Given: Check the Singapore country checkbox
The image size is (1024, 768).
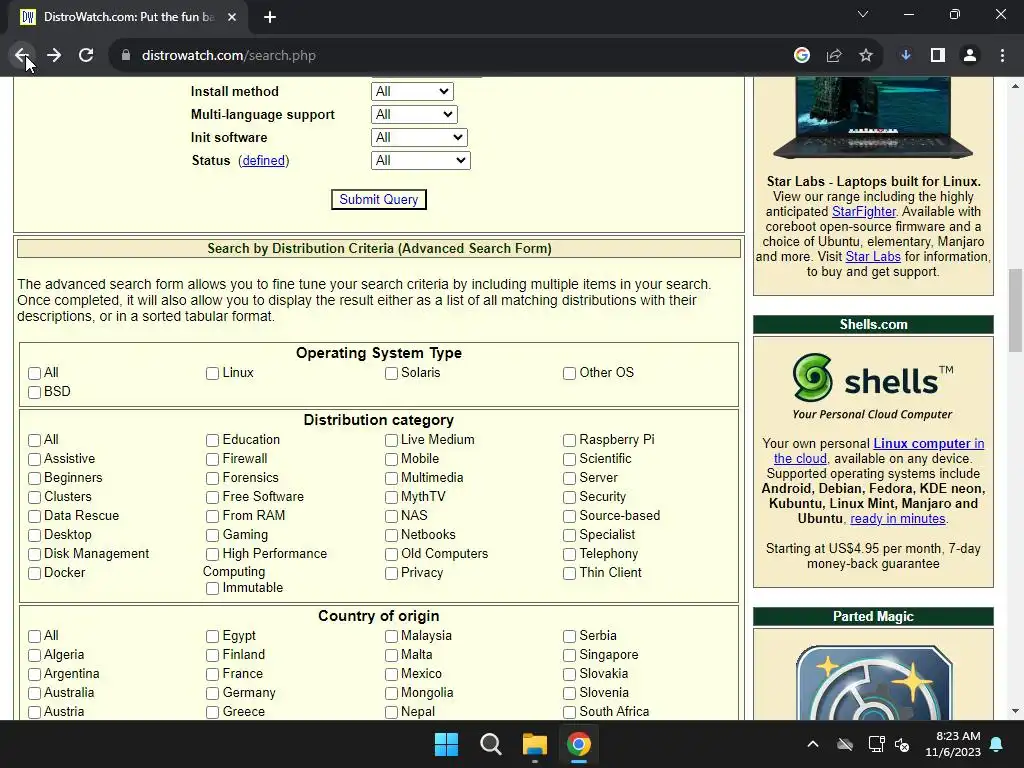Looking at the screenshot, I should pos(569,656).
